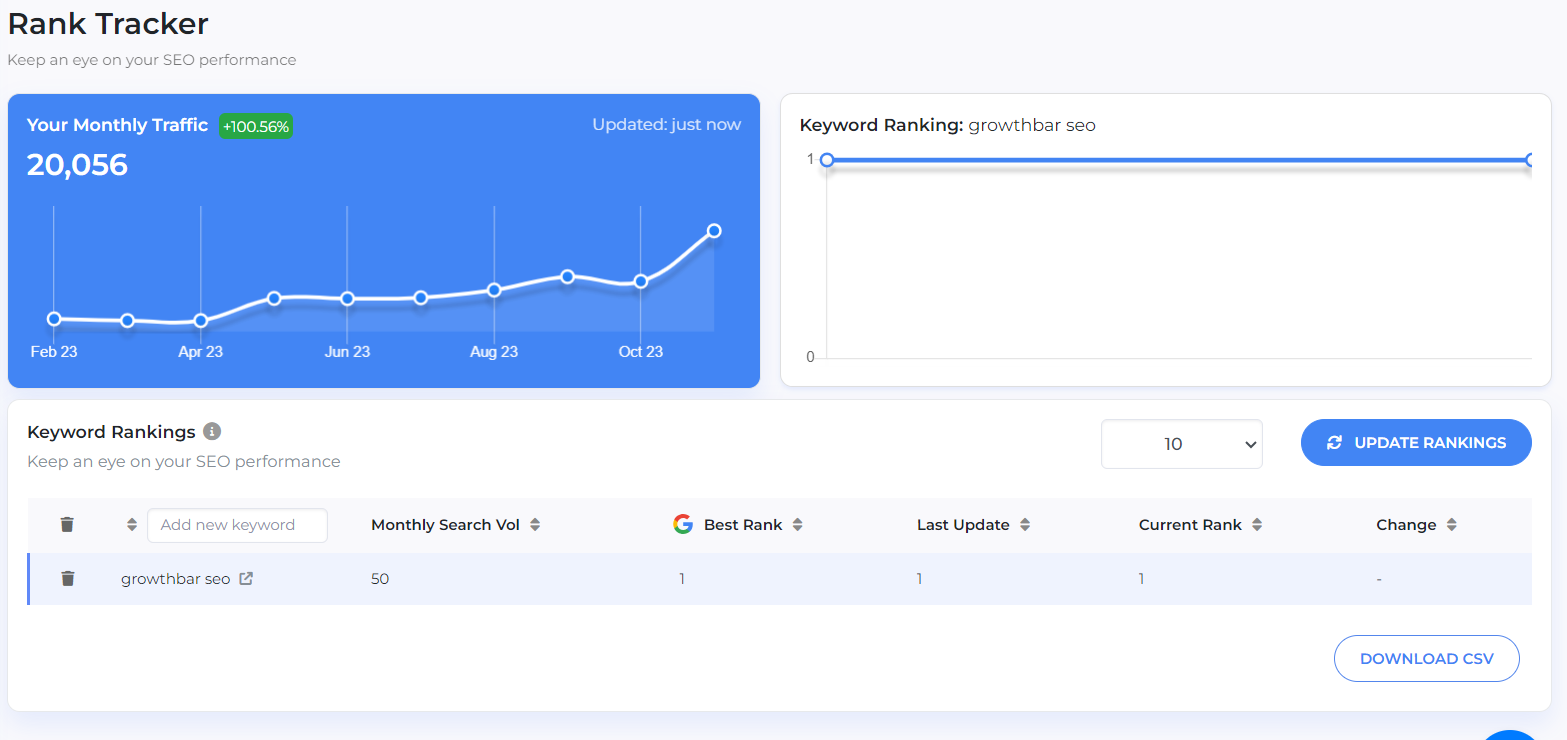This screenshot has width=1567, height=740.
Task: Click the trash icon in table header
Action: click(x=67, y=525)
